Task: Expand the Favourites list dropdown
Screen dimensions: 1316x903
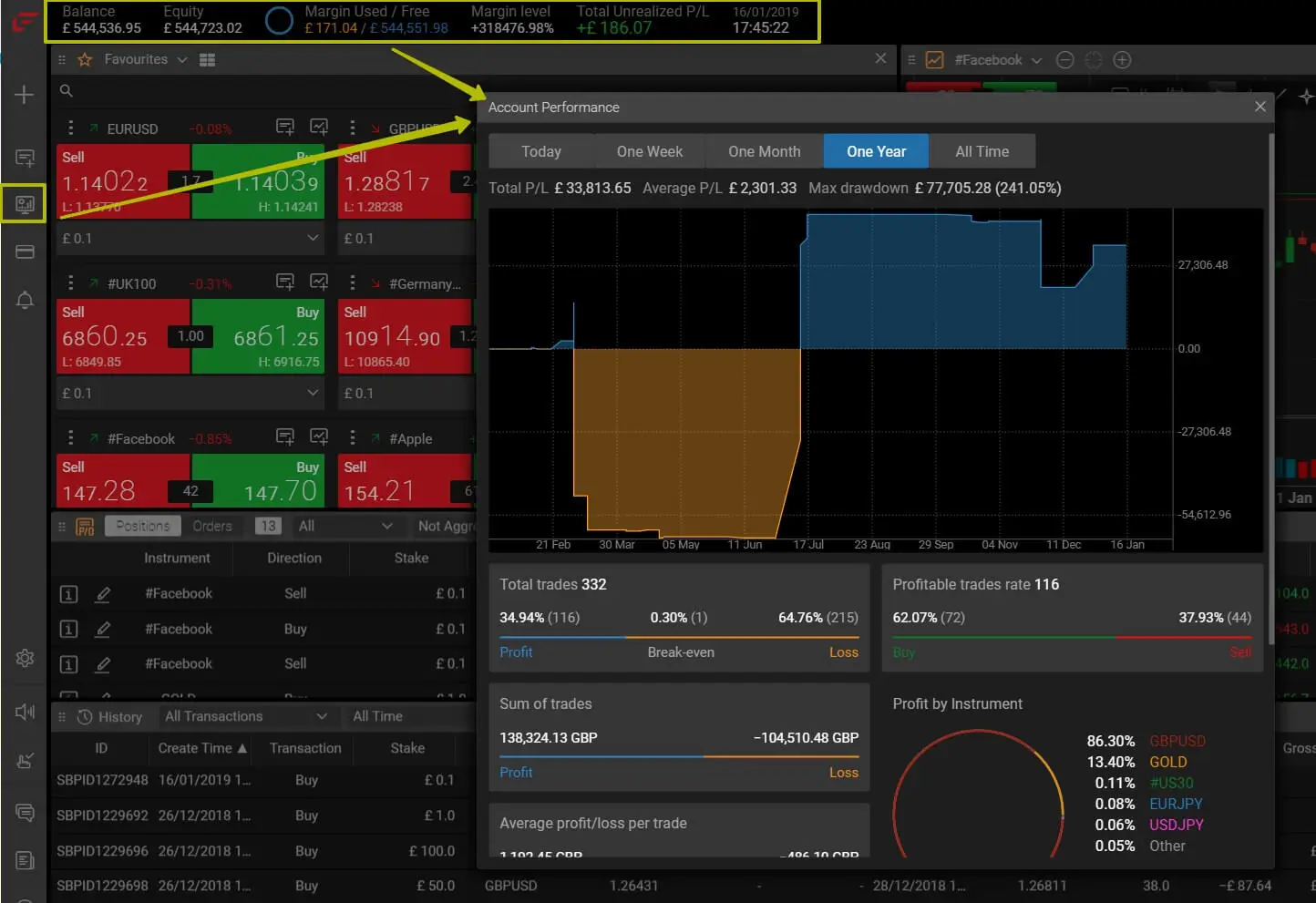Action: tap(181, 60)
